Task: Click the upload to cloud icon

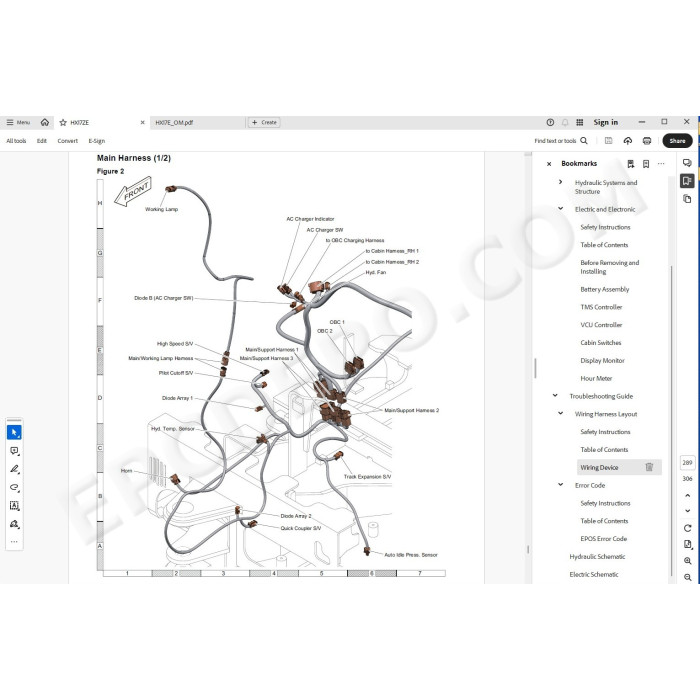Action: point(628,141)
